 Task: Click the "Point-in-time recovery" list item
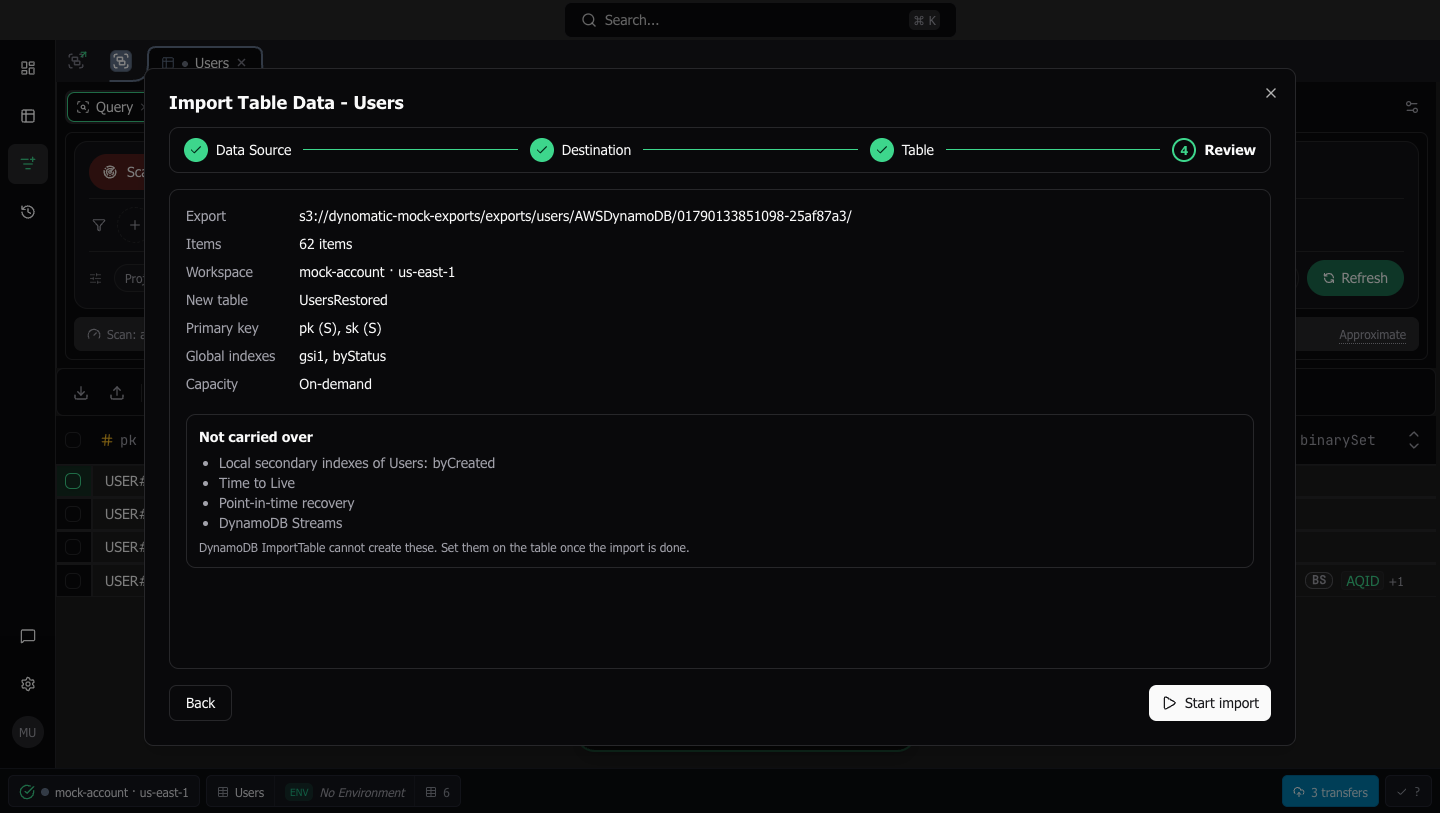click(286, 503)
